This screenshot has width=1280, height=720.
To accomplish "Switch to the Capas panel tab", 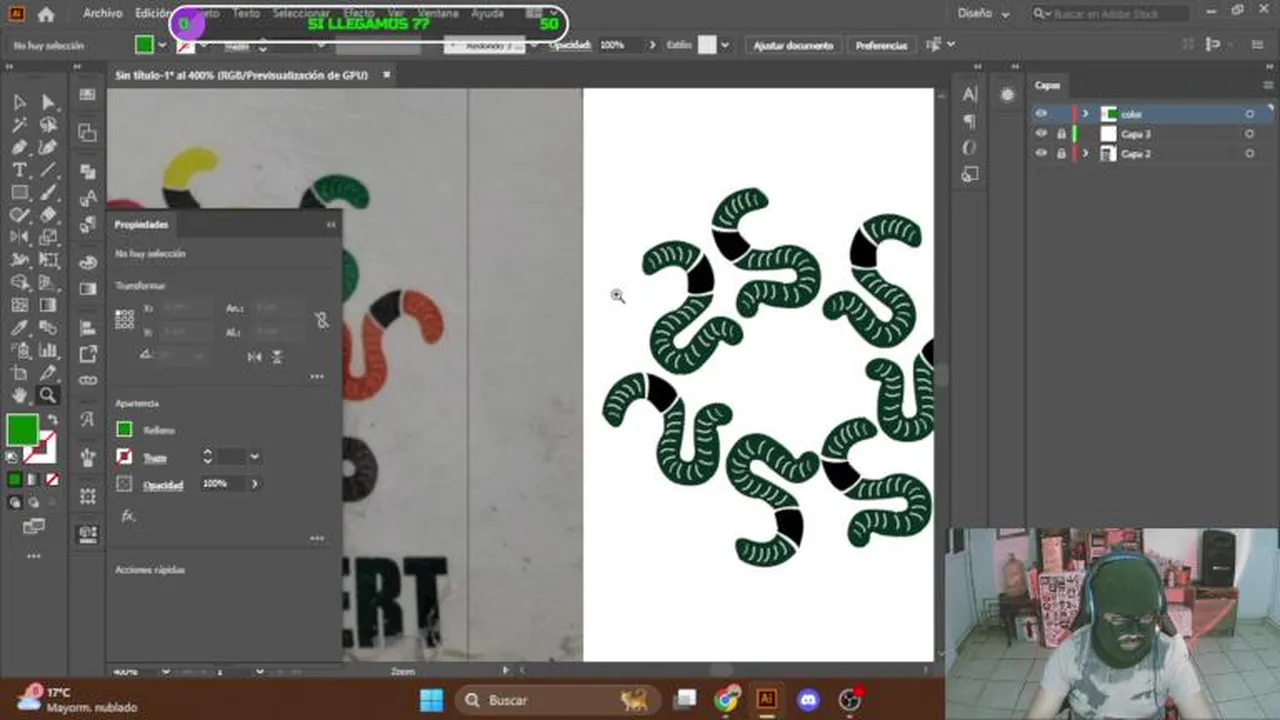I will tap(1047, 86).
